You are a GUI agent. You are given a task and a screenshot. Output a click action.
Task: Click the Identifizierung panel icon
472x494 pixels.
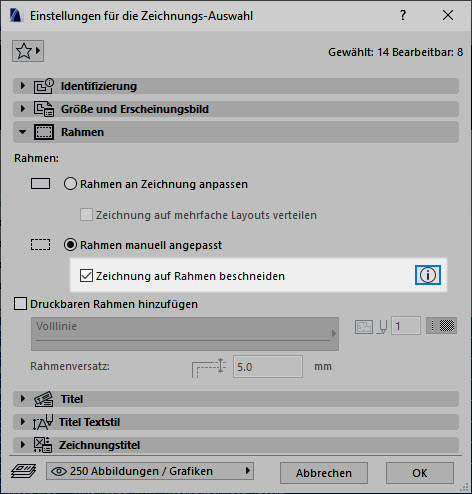tap(44, 86)
